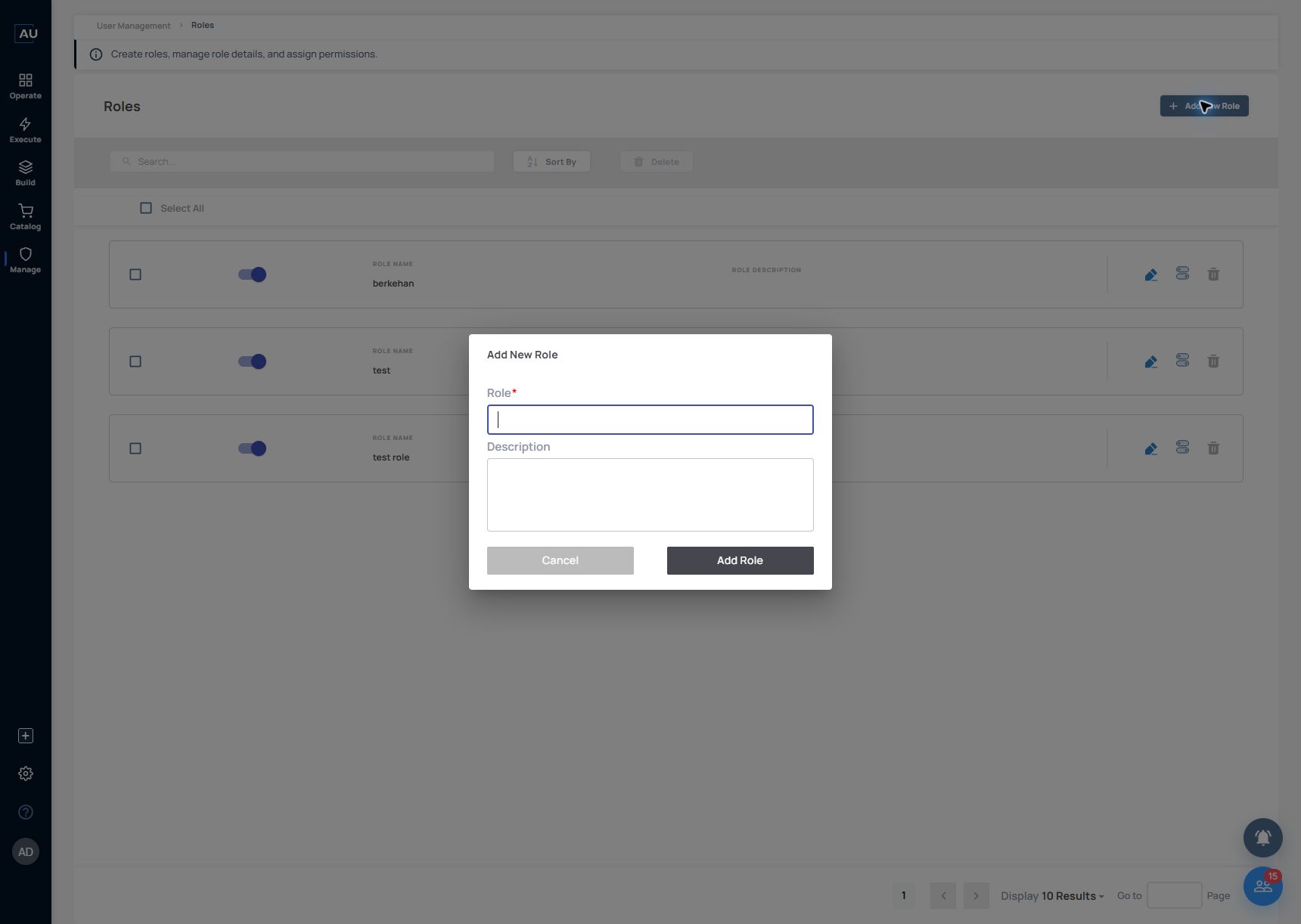The image size is (1301, 924).
Task: Open settings gear in sidebar
Action: (x=25, y=774)
